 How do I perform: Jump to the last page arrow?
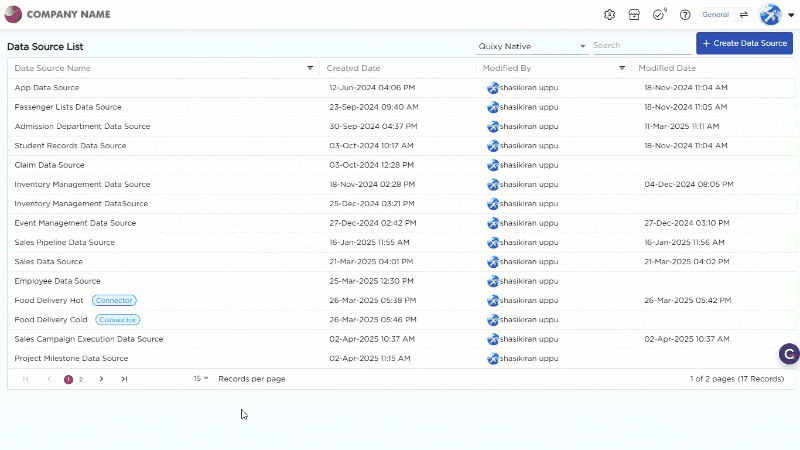[x=124, y=379]
